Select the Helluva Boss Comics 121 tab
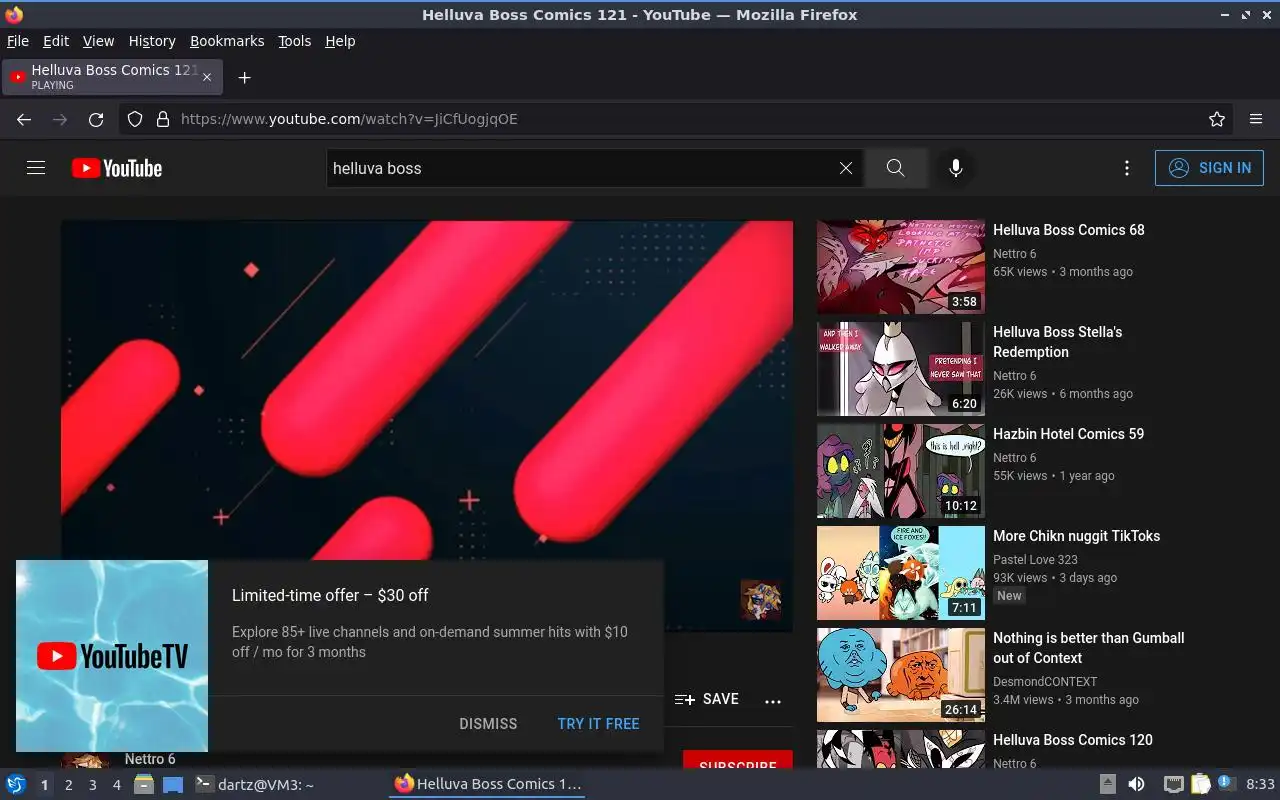This screenshot has height=800, width=1280. (x=113, y=77)
